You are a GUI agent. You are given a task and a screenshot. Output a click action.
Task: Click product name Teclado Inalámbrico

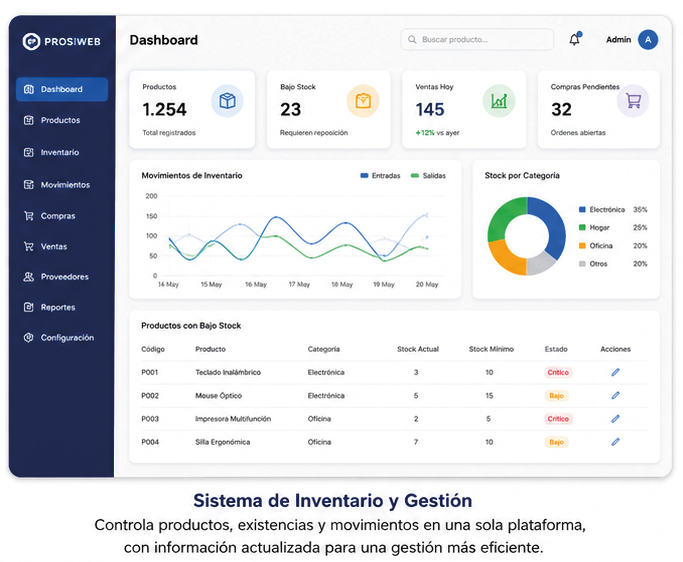(x=228, y=372)
